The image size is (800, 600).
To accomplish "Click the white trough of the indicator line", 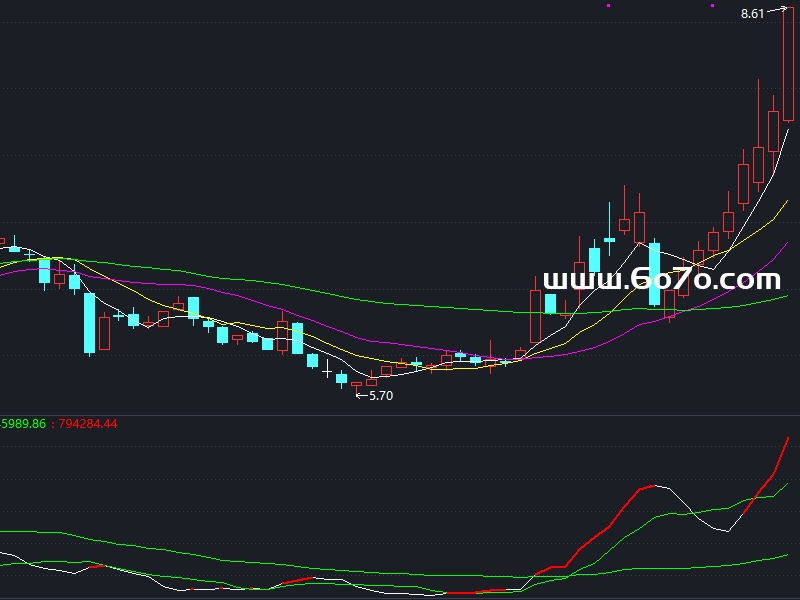I will click(727, 532).
